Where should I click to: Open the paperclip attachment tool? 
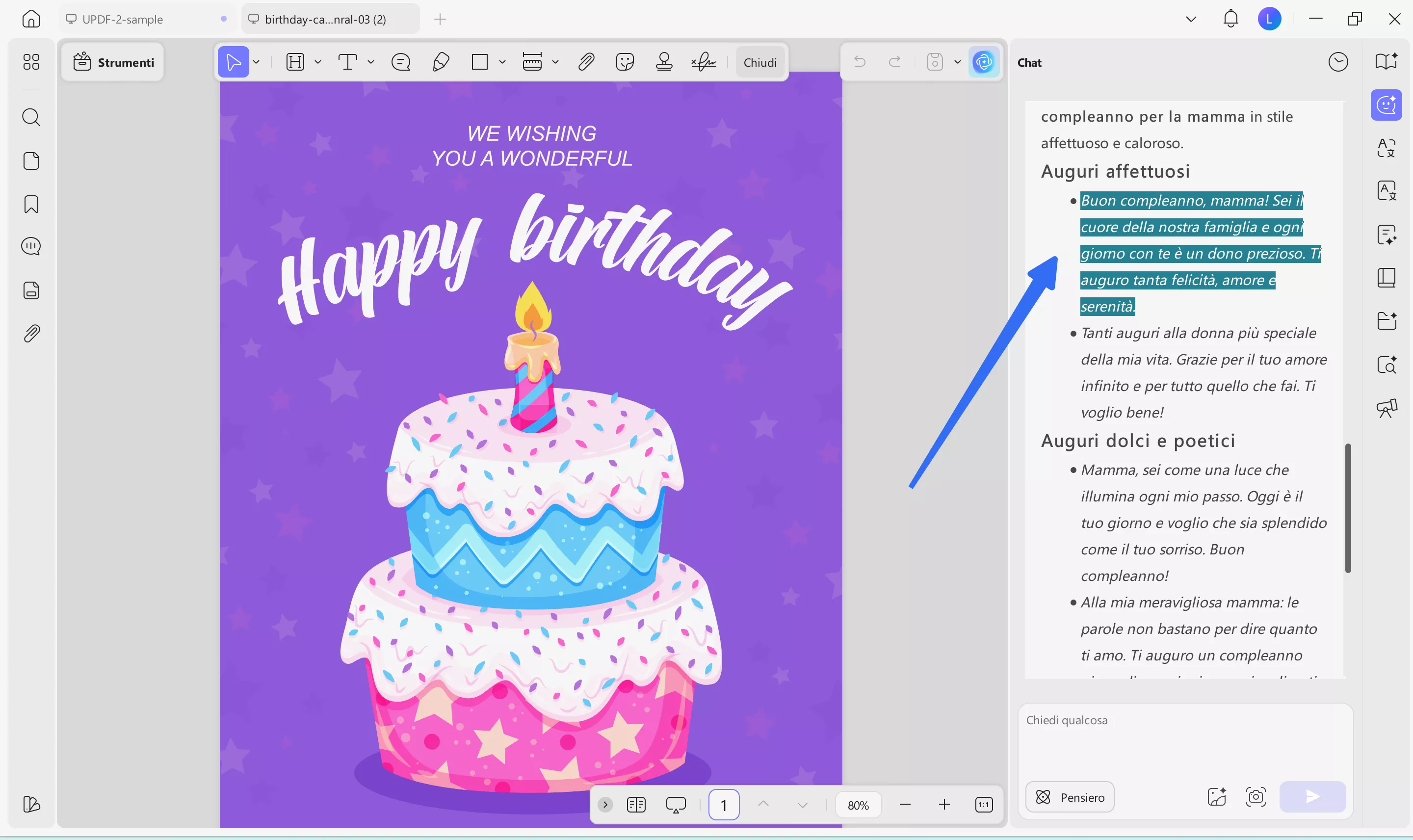[586, 62]
